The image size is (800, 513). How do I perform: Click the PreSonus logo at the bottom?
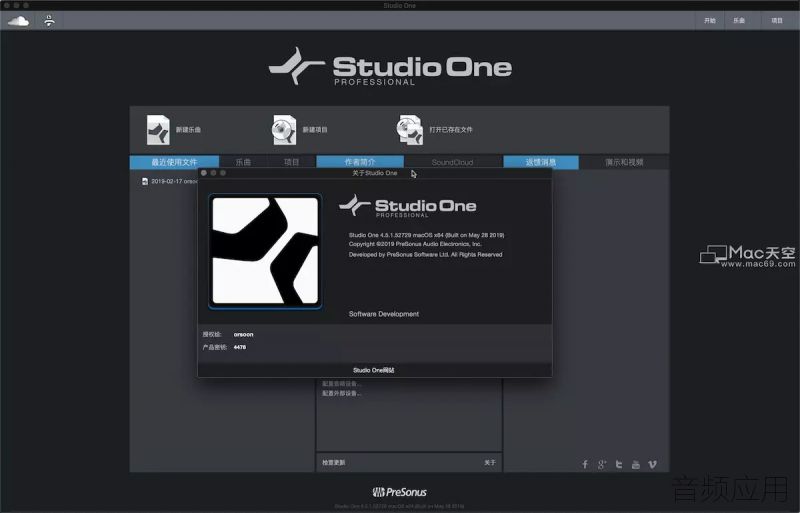tap(399, 492)
